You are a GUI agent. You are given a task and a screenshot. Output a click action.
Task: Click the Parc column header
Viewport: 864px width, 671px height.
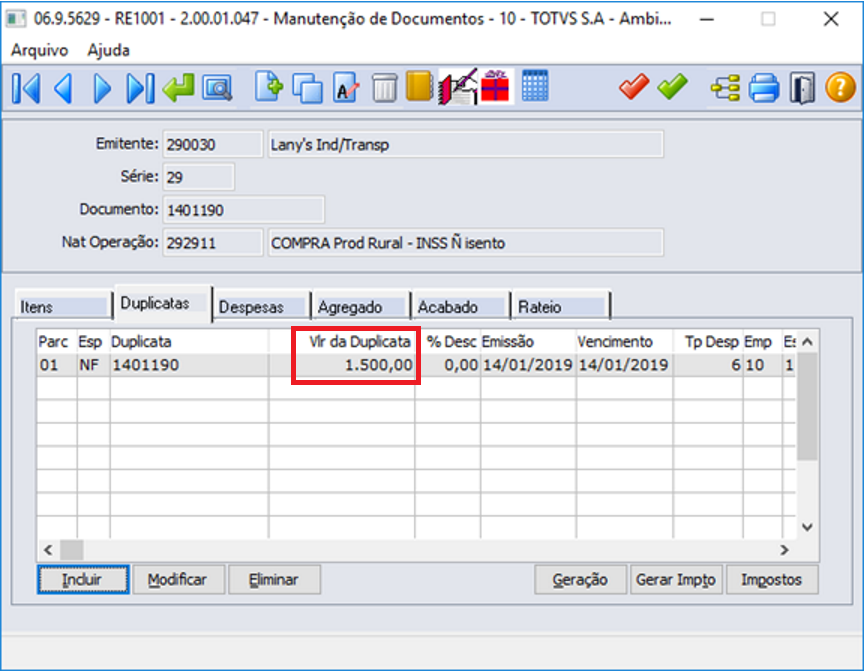57,342
